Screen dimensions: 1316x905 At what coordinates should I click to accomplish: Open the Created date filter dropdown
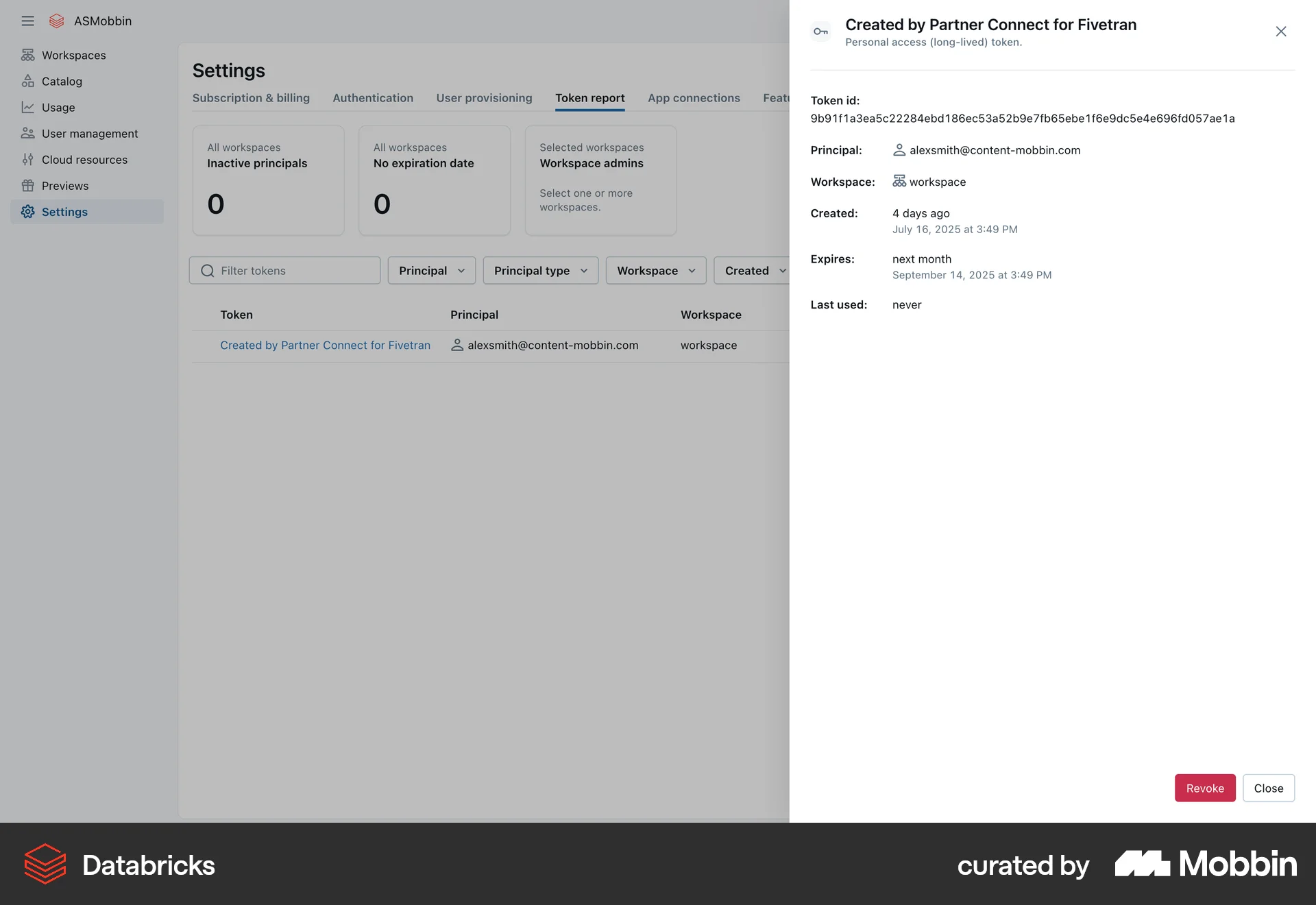pyautogui.click(x=753, y=270)
